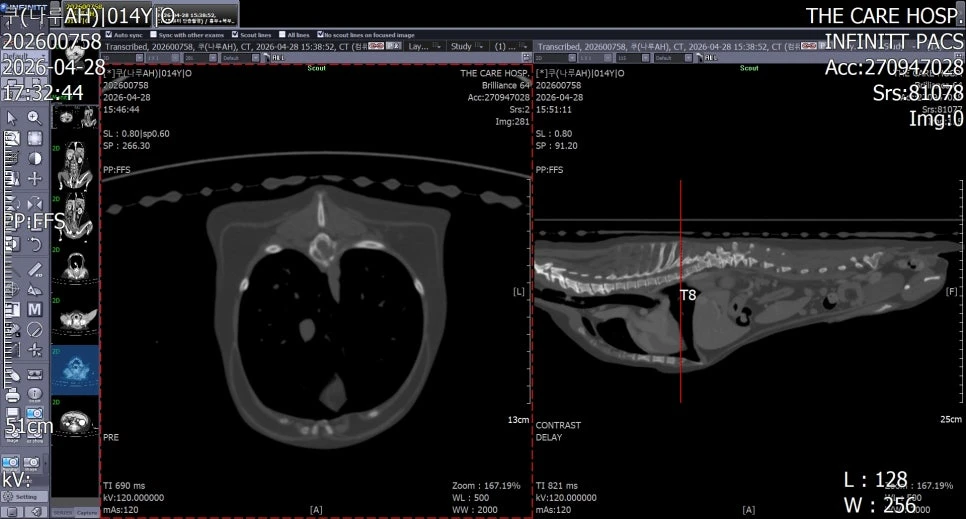Image resolution: width=966 pixels, height=519 pixels.
Task: Click the M marker tool icon
Action: tap(35, 309)
